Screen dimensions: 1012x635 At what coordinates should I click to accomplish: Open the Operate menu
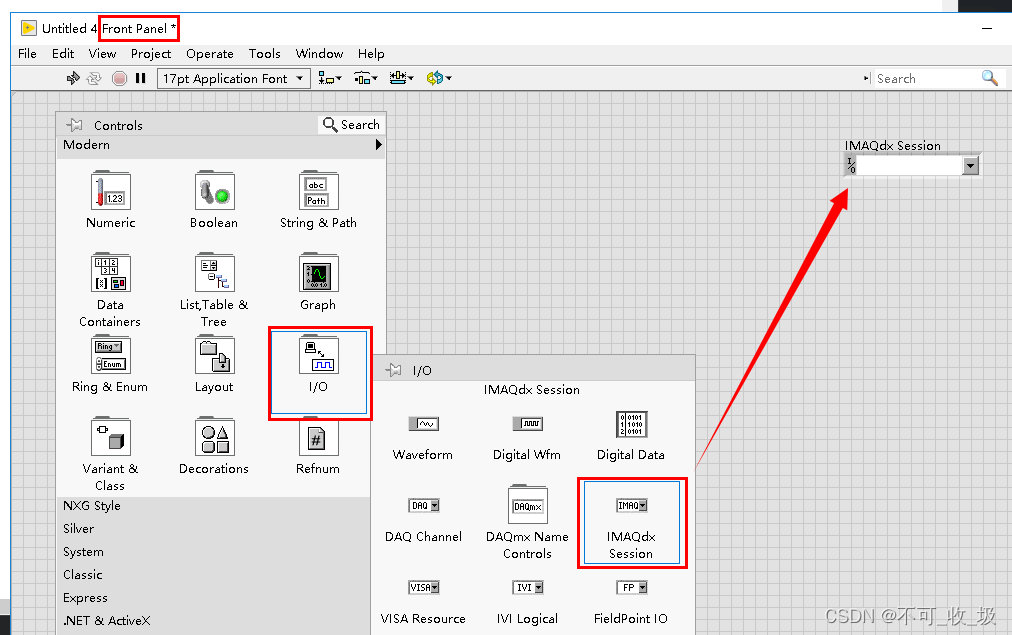click(x=210, y=54)
